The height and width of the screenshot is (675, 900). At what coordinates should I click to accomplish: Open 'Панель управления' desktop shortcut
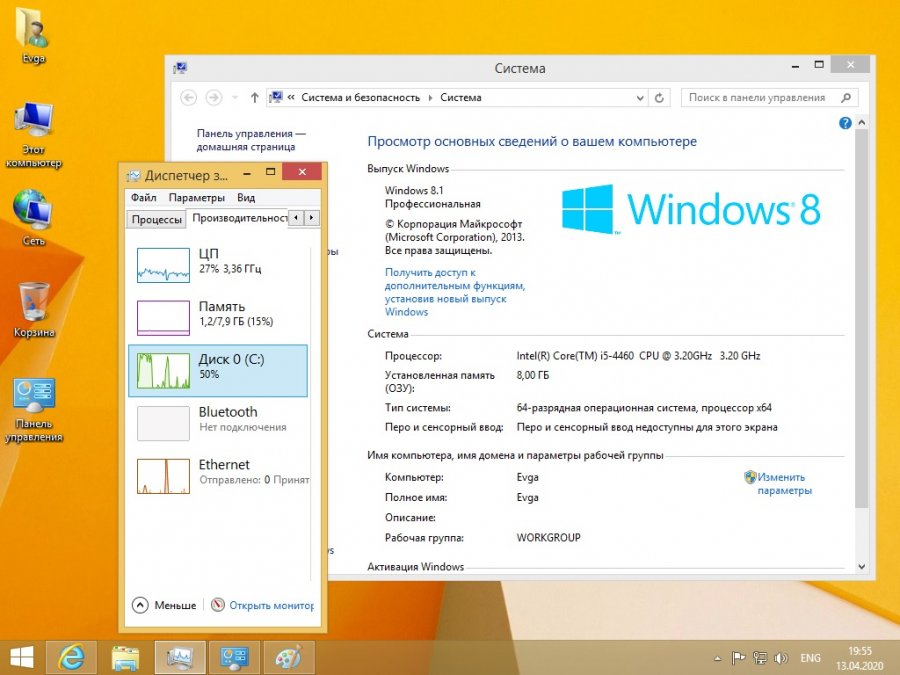pyautogui.click(x=34, y=410)
